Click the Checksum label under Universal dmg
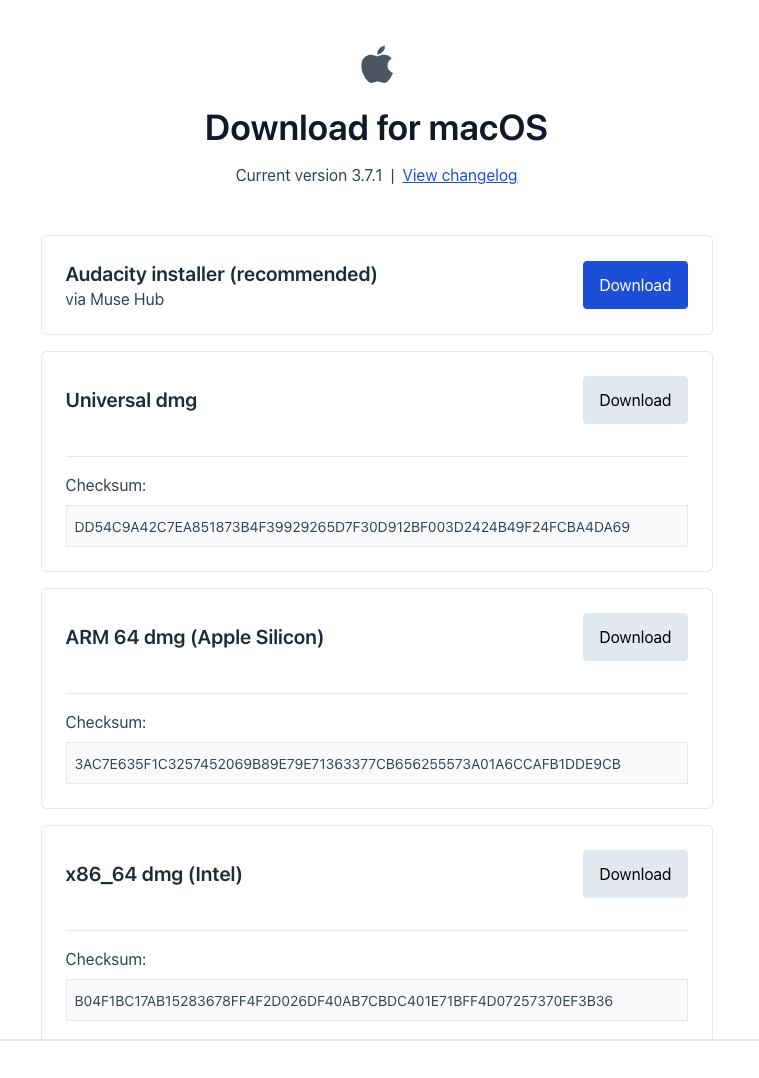Screen dimensions: 759x1078 (x=105, y=485)
